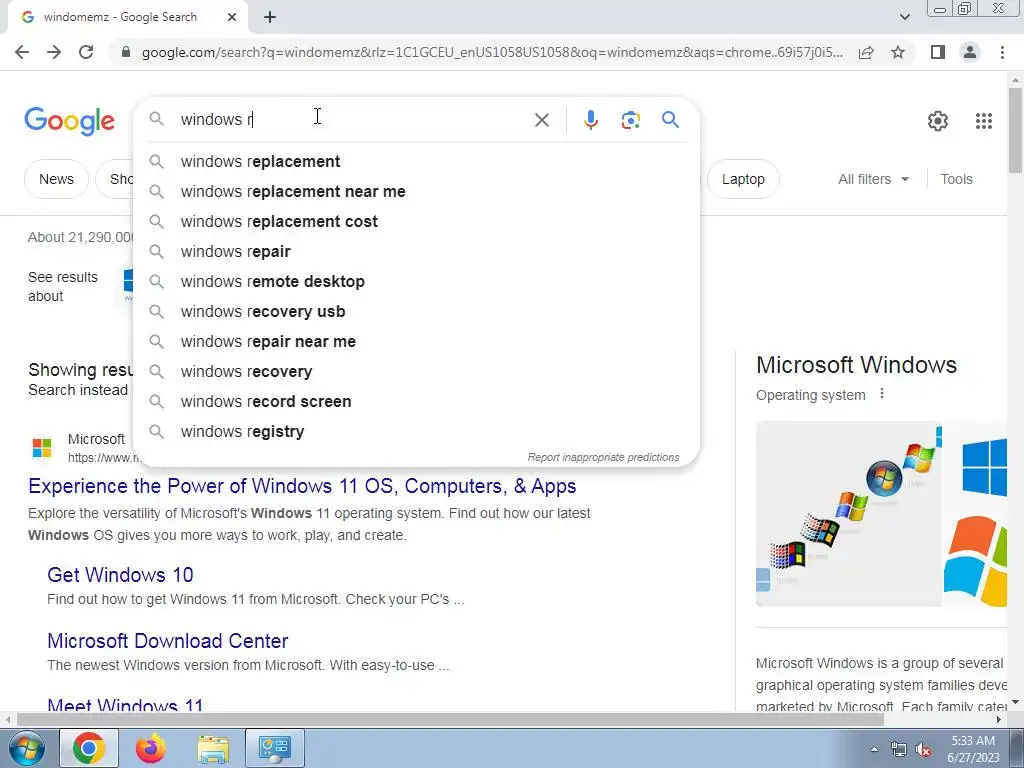Viewport: 1024px width, 768px height.
Task: Select suggestion 'windows recovery usb'
Action: pos(416,312)
